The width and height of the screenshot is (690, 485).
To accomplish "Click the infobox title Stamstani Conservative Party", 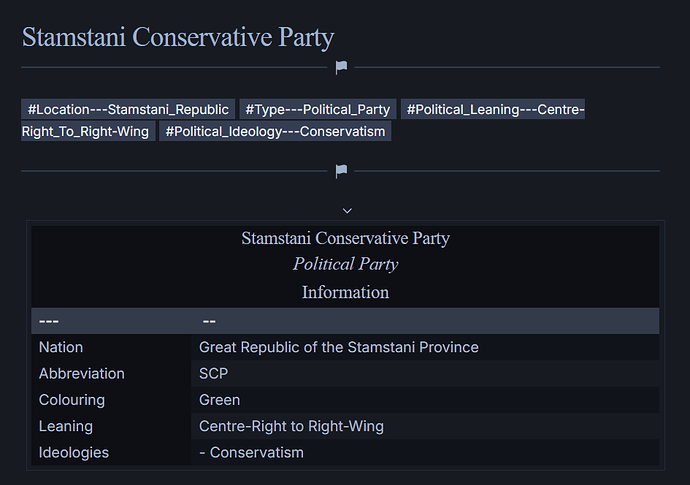I will tap(345, 238).
